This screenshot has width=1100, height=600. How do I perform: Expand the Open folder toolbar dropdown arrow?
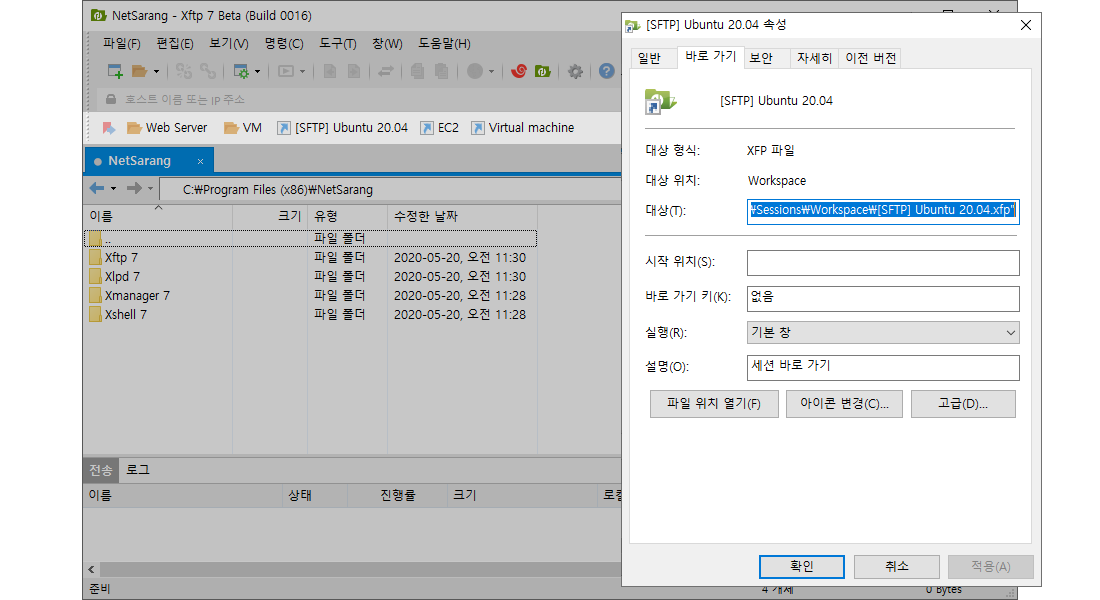pyautogui.click(x=156, y=72)
